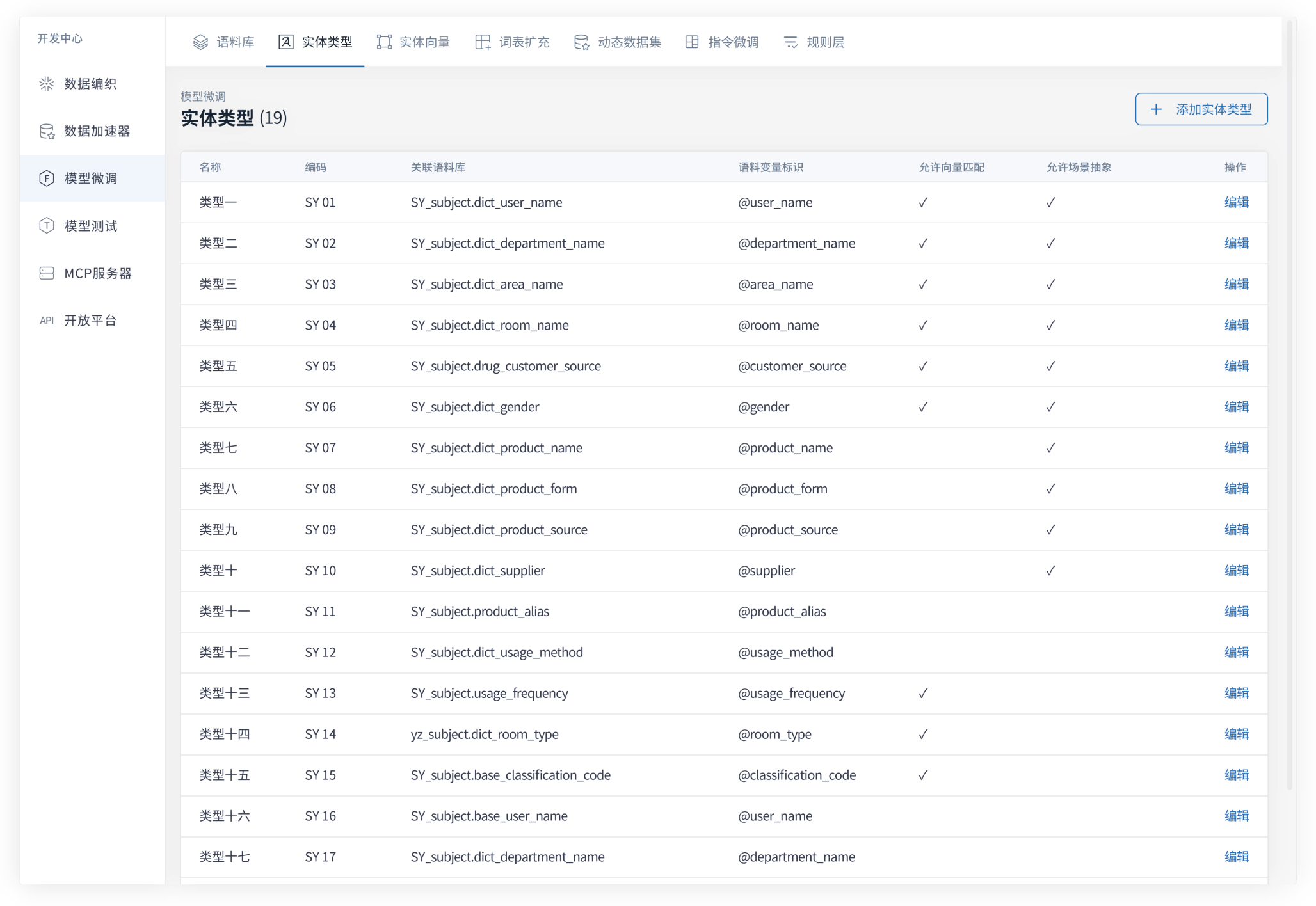Click the 实体向量 bounding-box icon
1316x906 pixels.
384,42
